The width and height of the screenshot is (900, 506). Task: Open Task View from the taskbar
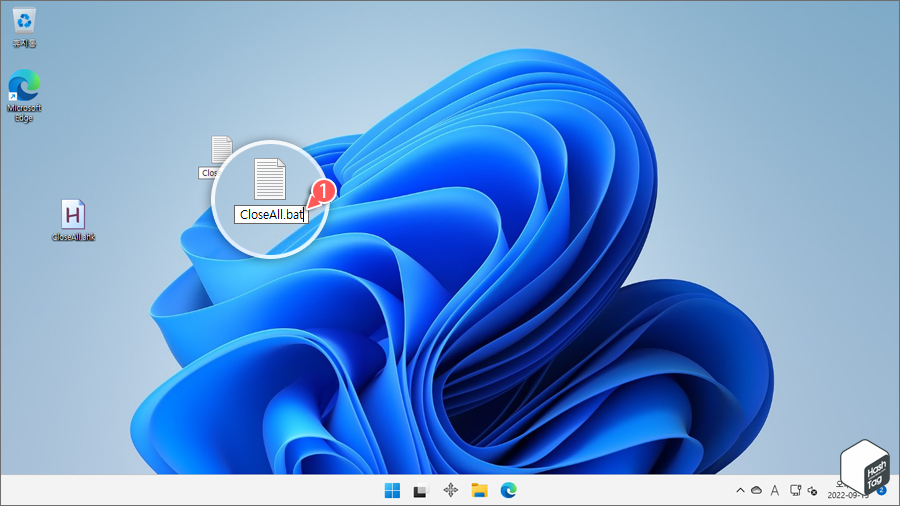click(x=421, y=491)
